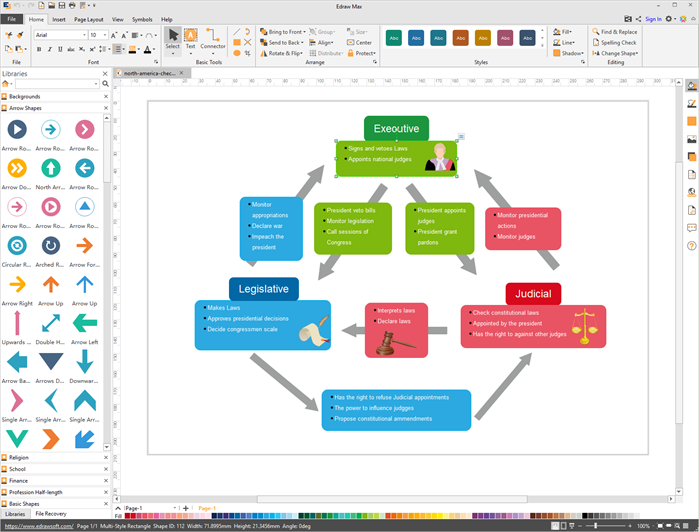Screen dimensions: 699x532
Task: Switch to the Page Layout tab
Action: point(89,19)
